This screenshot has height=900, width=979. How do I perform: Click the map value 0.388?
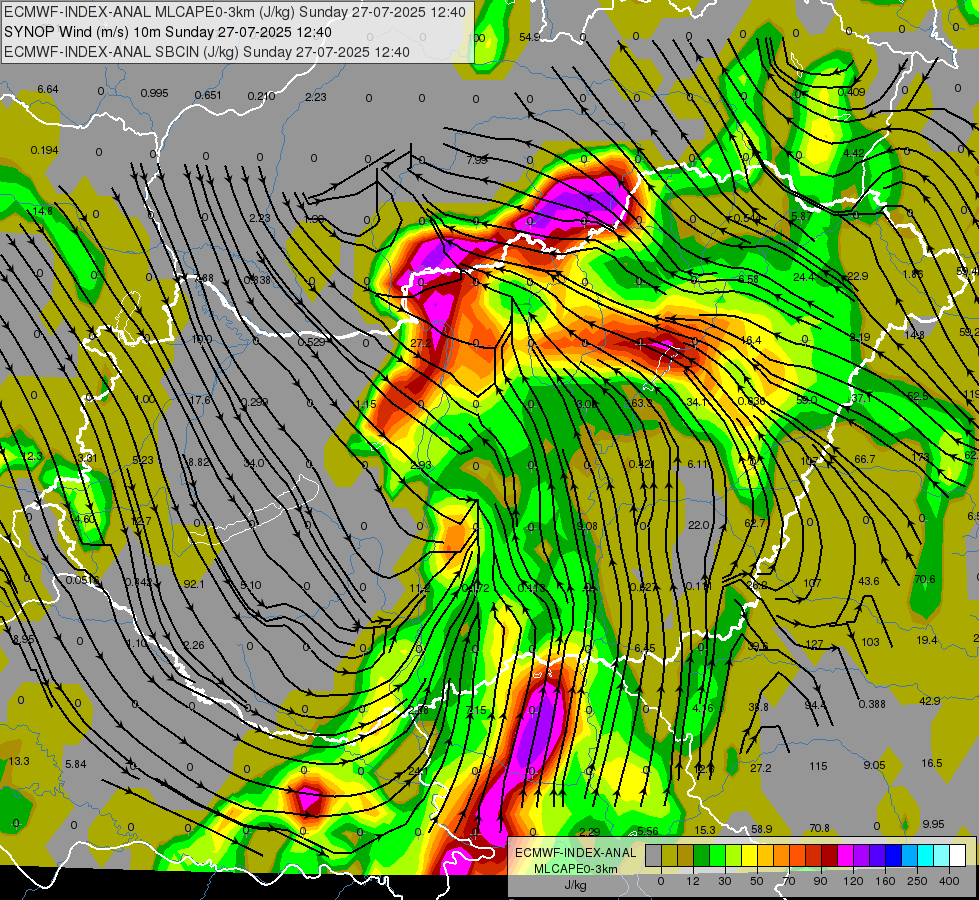point(872,704)
